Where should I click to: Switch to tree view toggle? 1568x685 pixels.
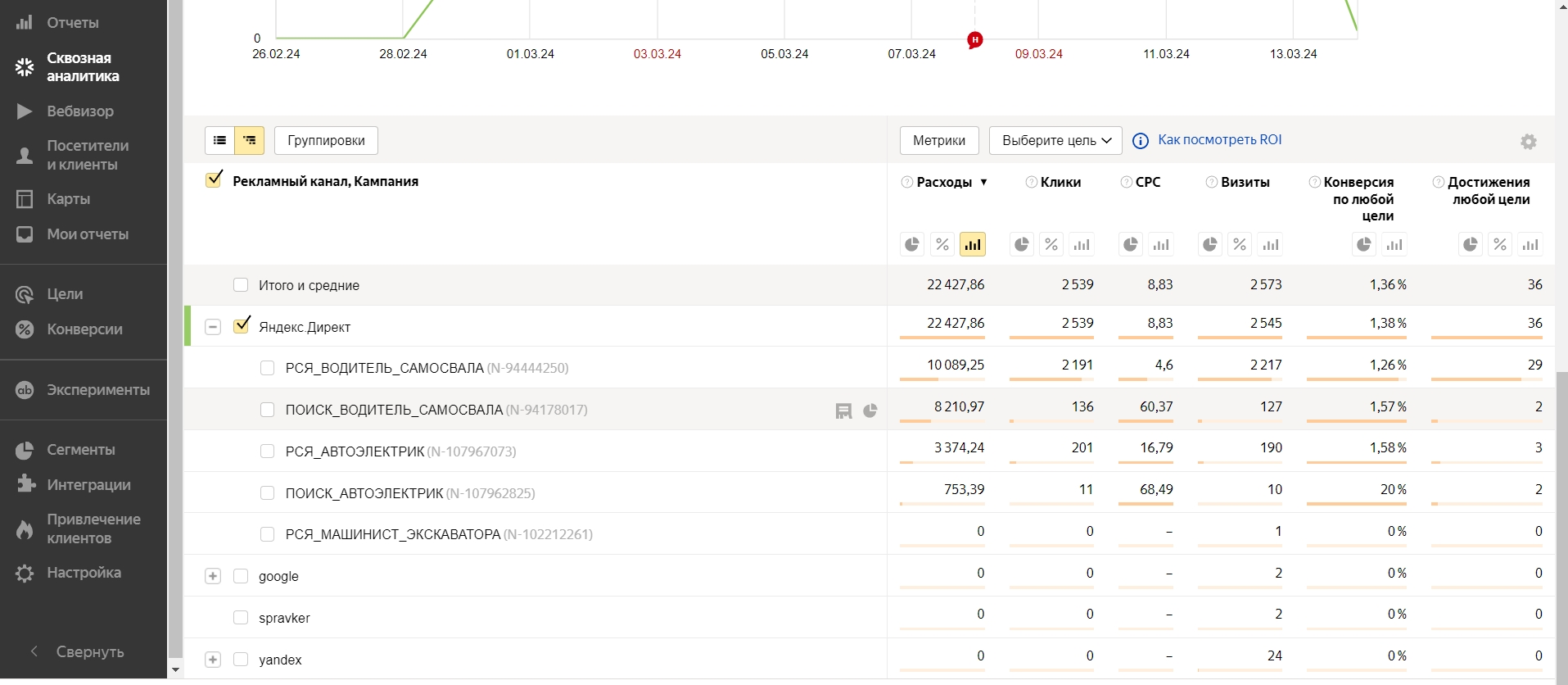pyautogui.click(x=250, y=140)
